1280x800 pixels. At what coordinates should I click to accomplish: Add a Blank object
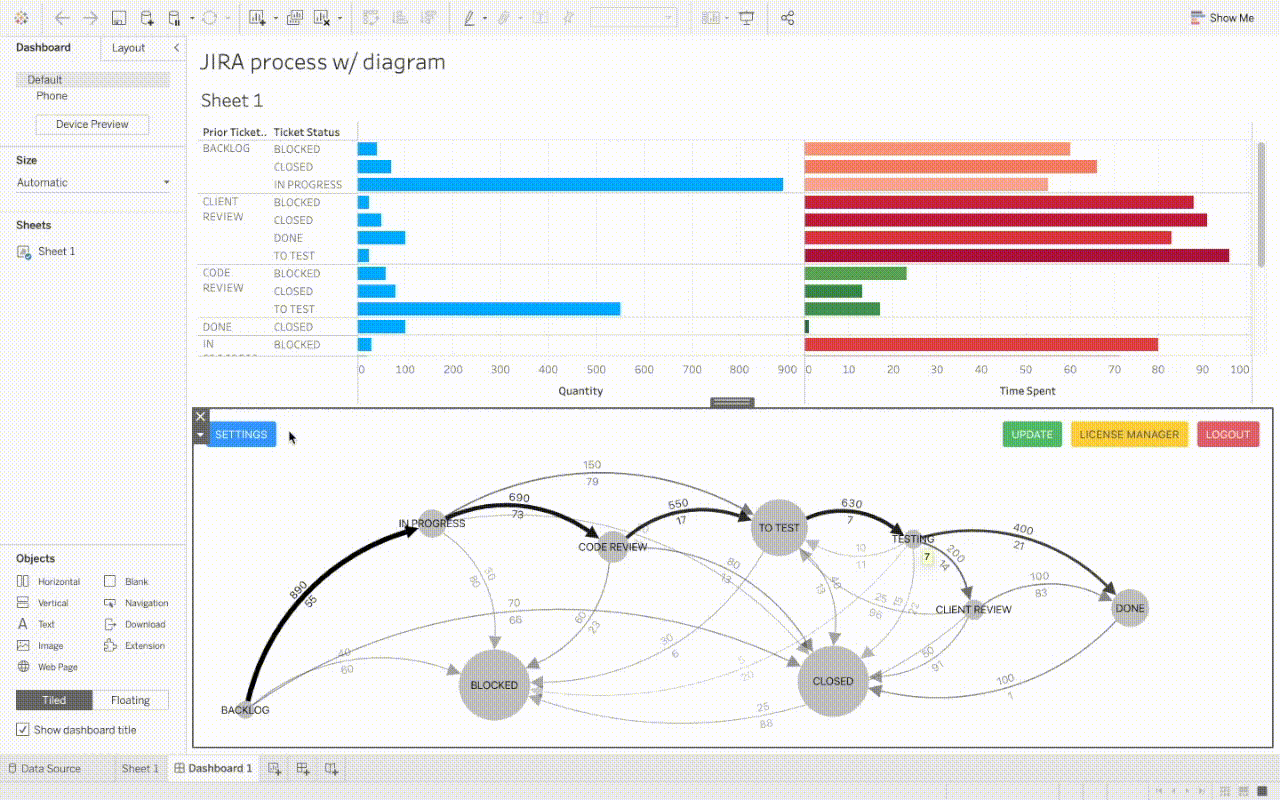click(x=126, y=582)
